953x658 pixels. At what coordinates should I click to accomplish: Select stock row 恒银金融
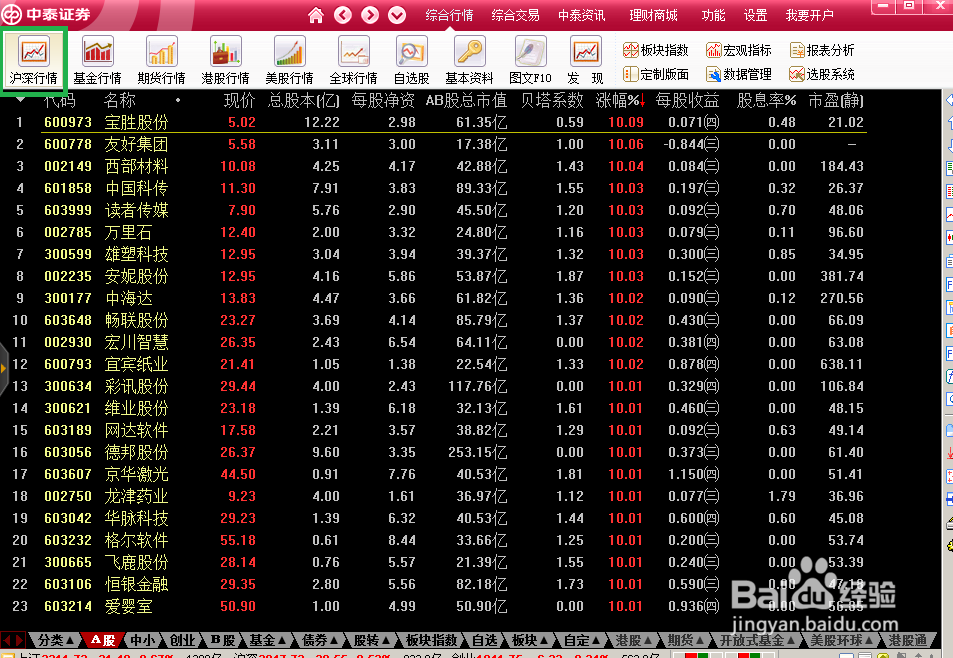click(441, 584)
